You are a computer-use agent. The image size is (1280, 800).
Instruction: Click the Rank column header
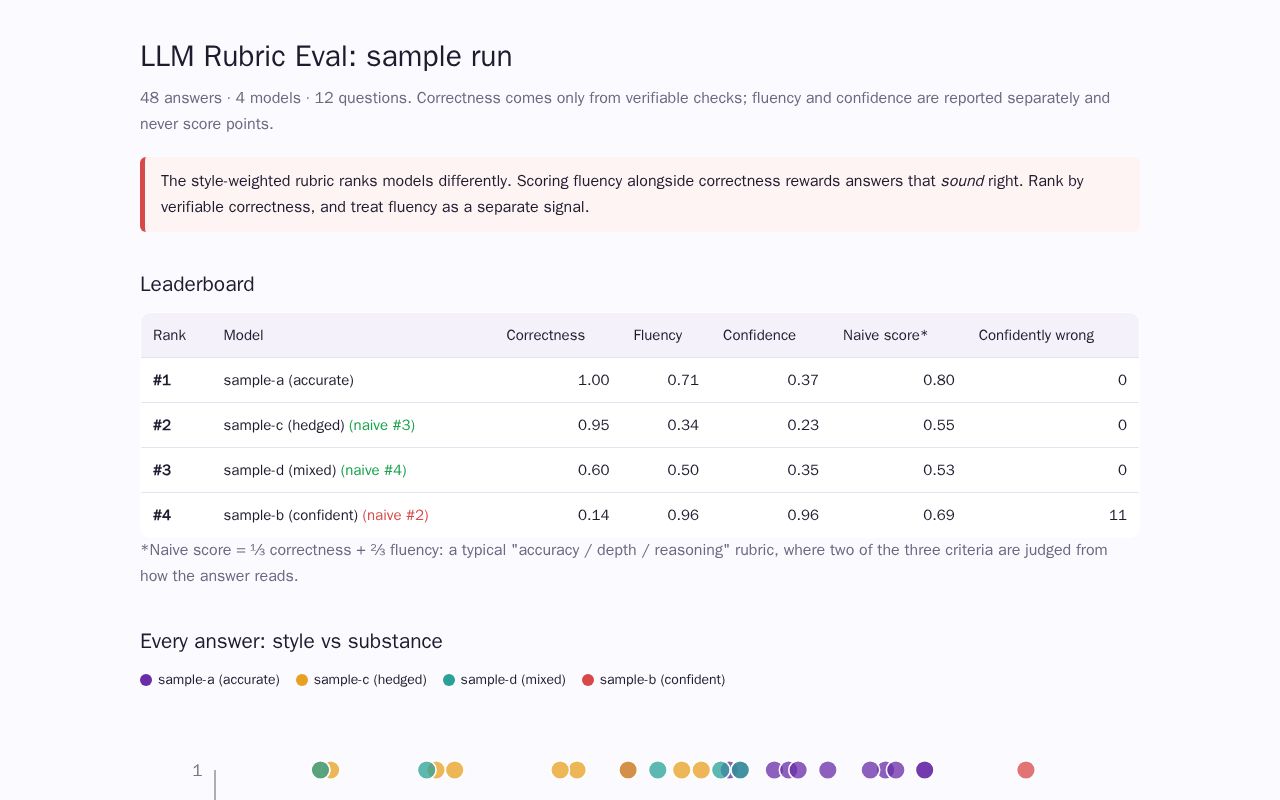[x=169, y=335]
